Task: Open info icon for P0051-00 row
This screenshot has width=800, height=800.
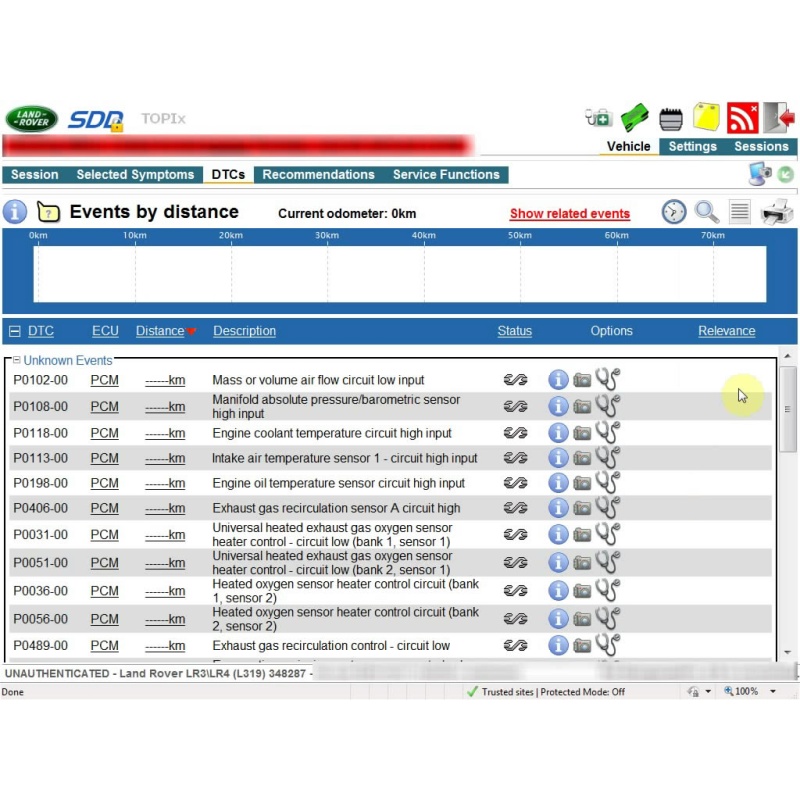Action: coord(558,563)
